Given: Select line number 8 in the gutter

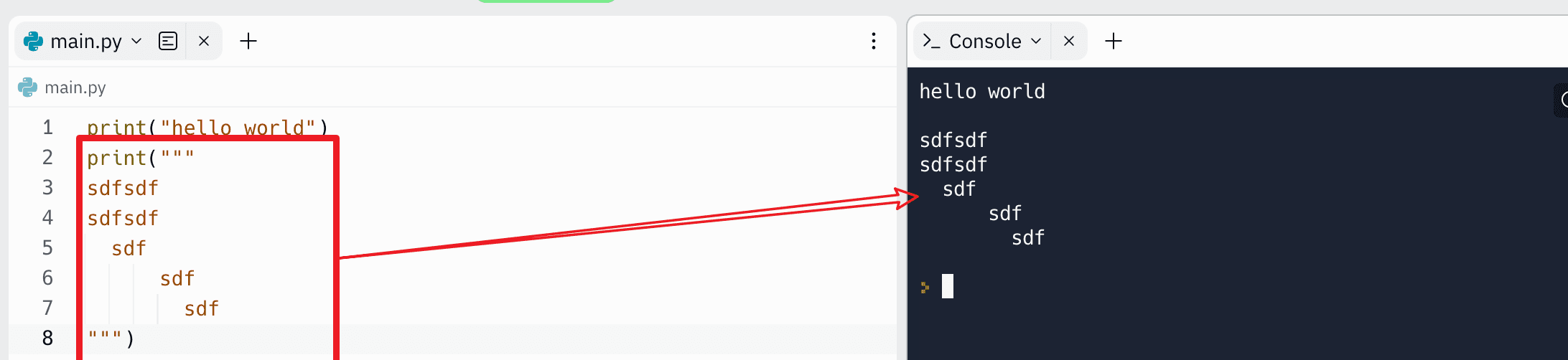Looking at the screenshot, I should 47,338.
